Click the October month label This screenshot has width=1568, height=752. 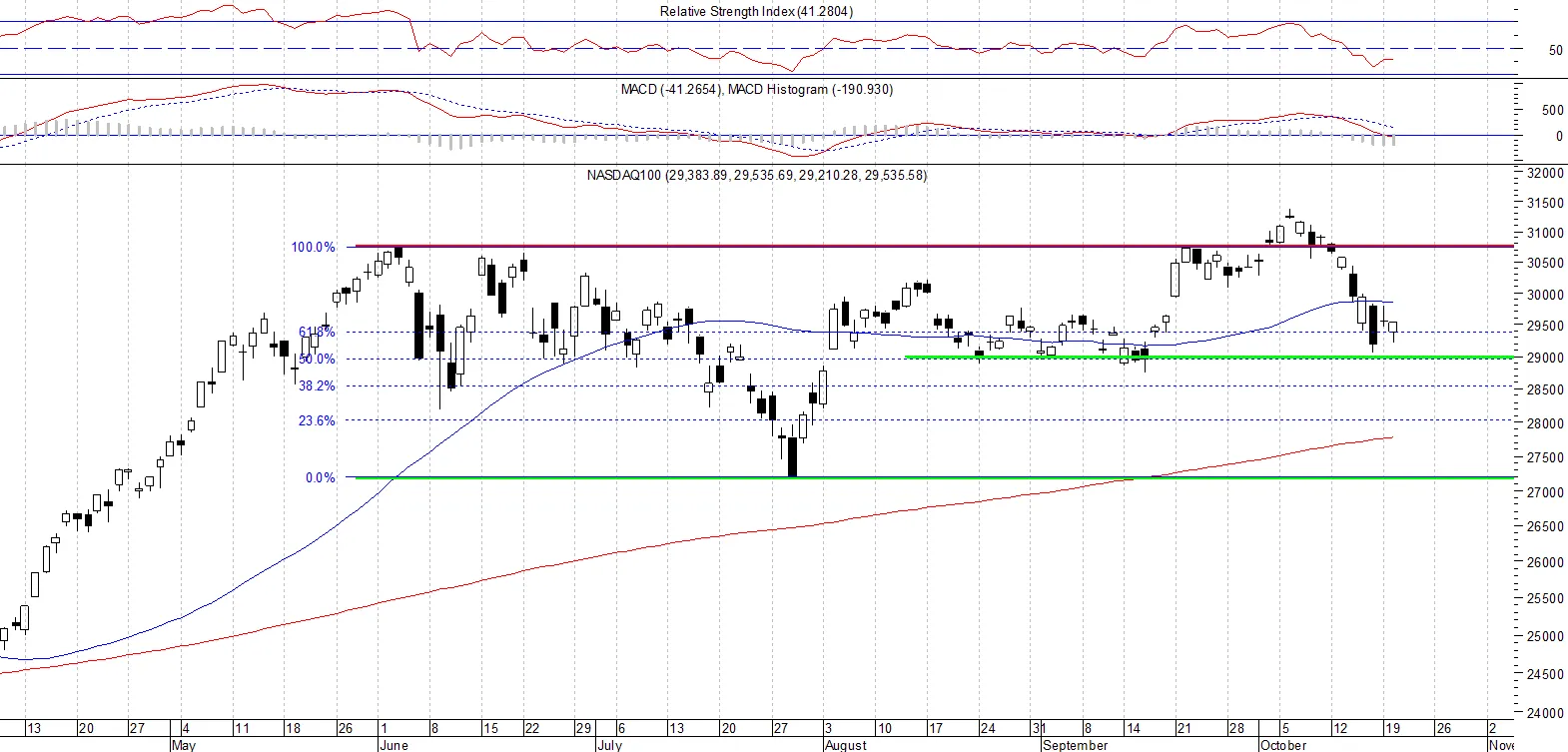[1283, 745]
